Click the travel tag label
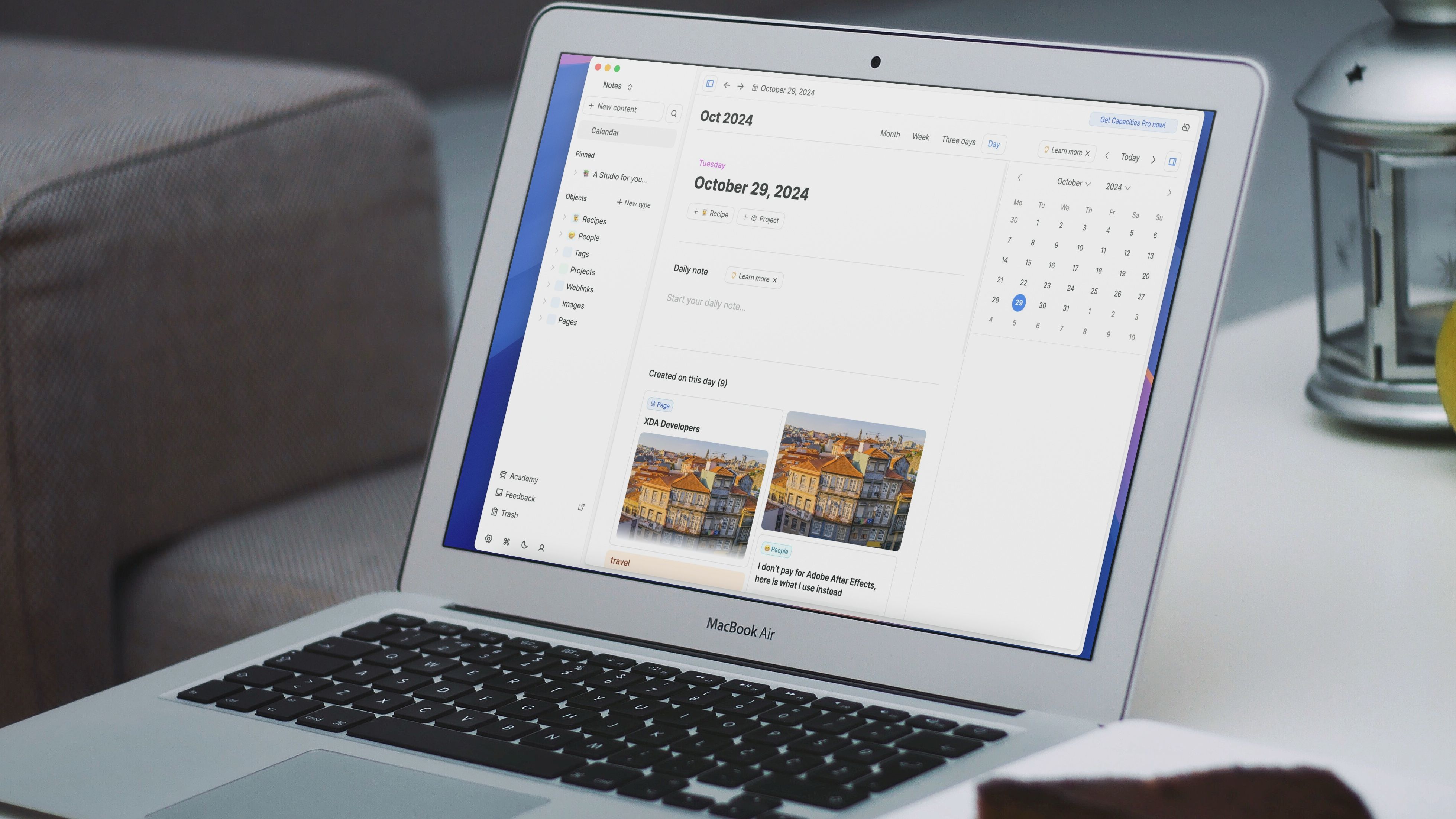The width and height of the screenshot is (1456, 819). [x=619, y=561]
